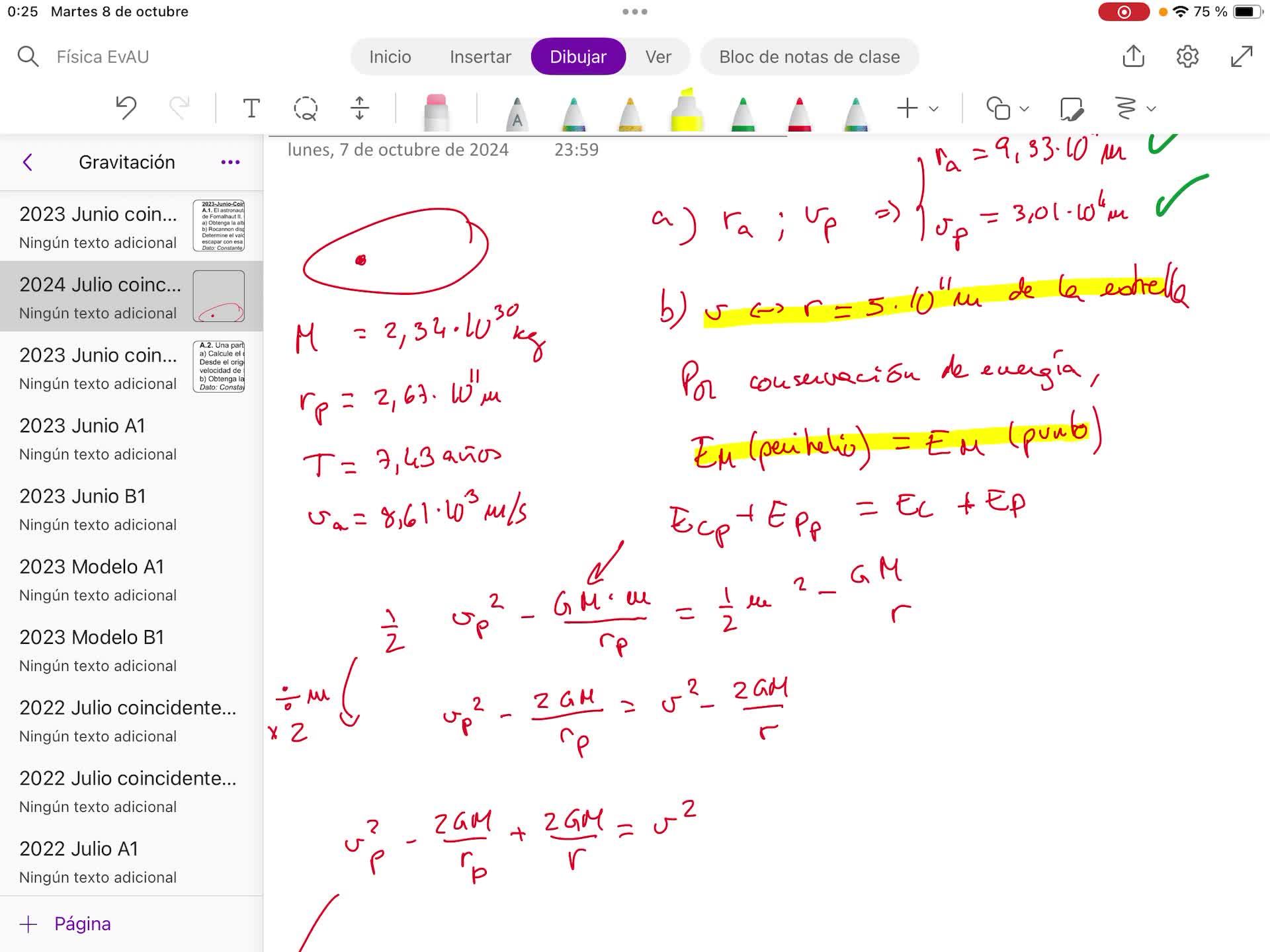Click Bloc de notas de clase button
1270x952 pixels.
[809, 57]
